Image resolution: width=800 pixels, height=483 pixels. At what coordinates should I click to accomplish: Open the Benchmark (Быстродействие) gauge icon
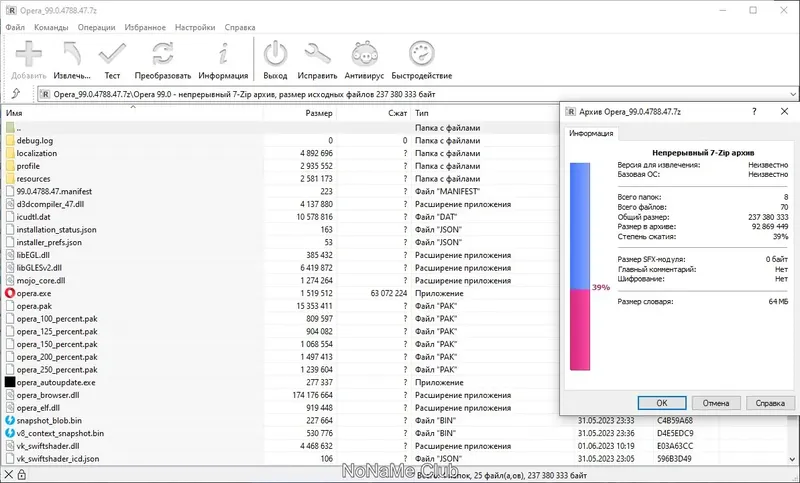(422, 54)
